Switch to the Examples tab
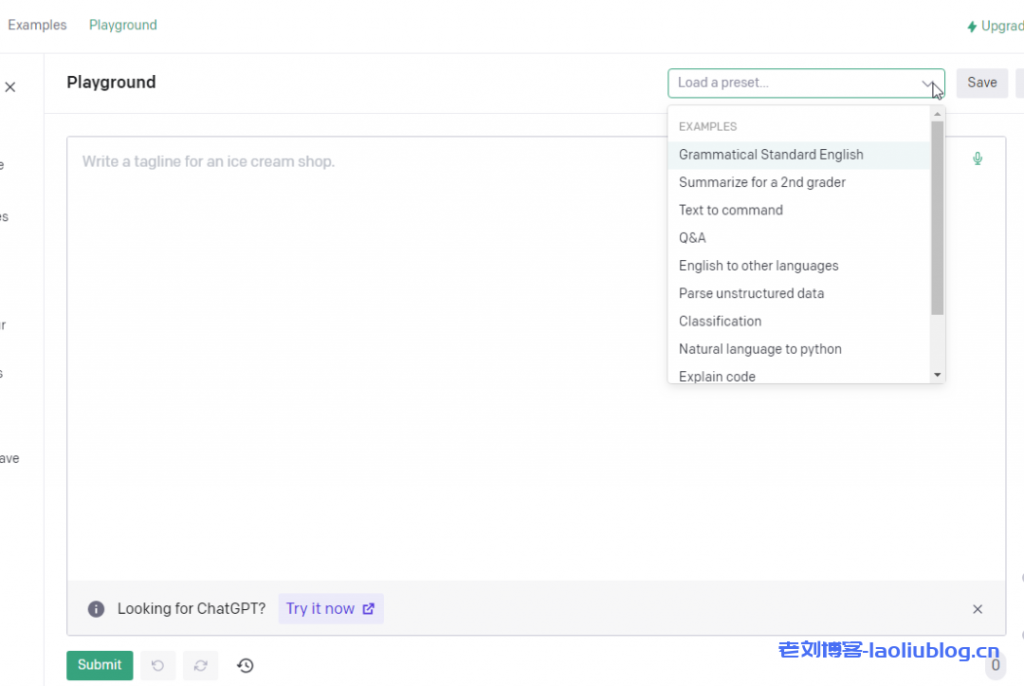 click(x=37, y=25)
